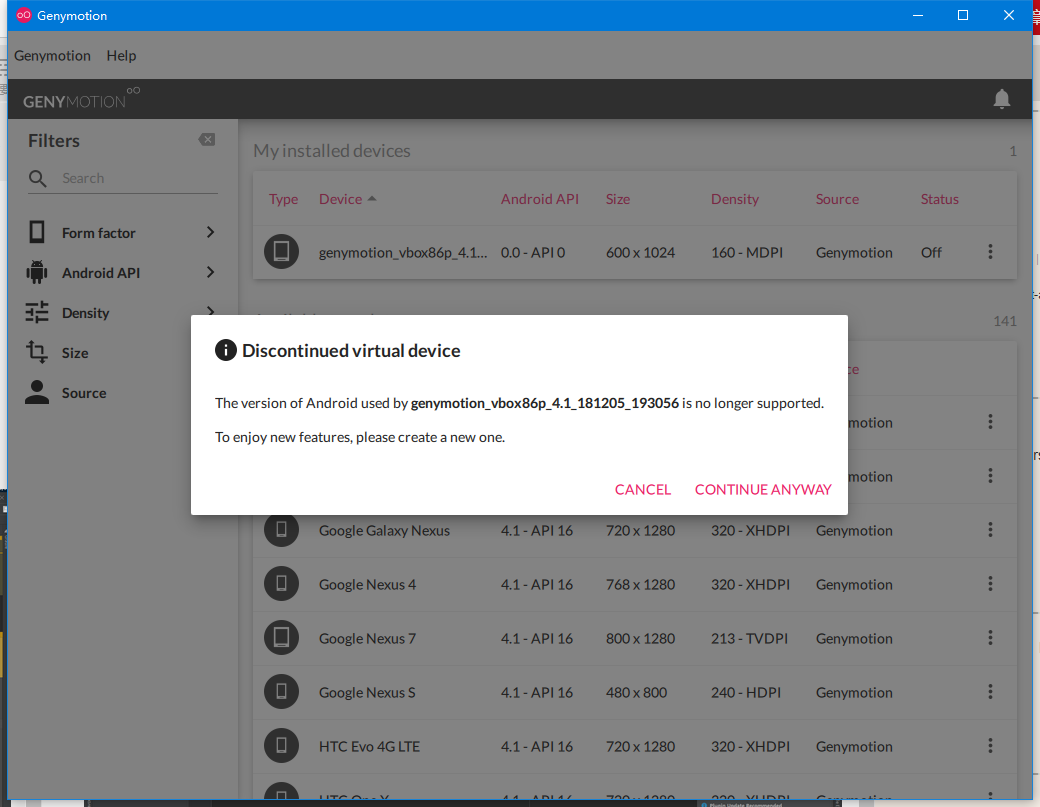The height and width of the screenshot is (807, 1040).
Task: Click the Google Nexus S phone icon
Action: pos(281,692)
